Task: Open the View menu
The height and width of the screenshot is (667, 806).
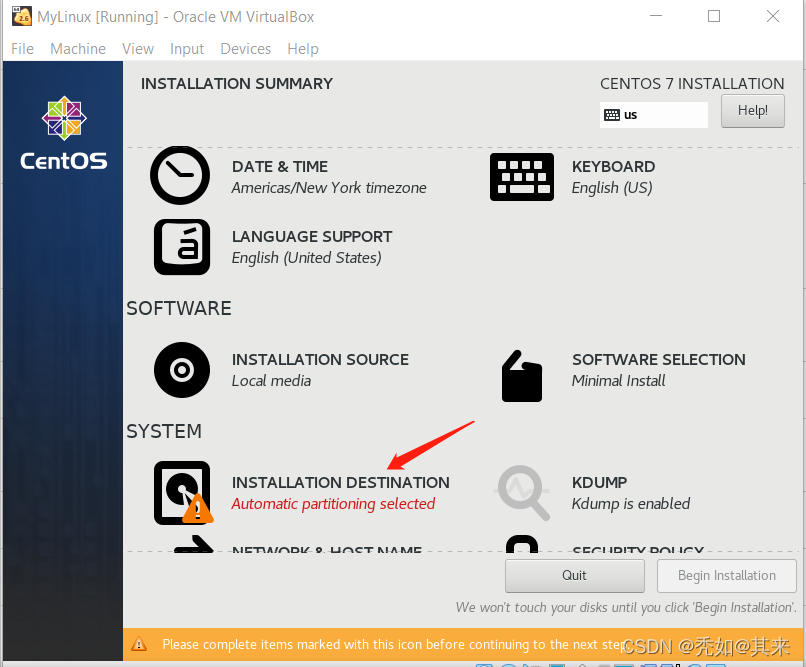Action: [138, 49]
